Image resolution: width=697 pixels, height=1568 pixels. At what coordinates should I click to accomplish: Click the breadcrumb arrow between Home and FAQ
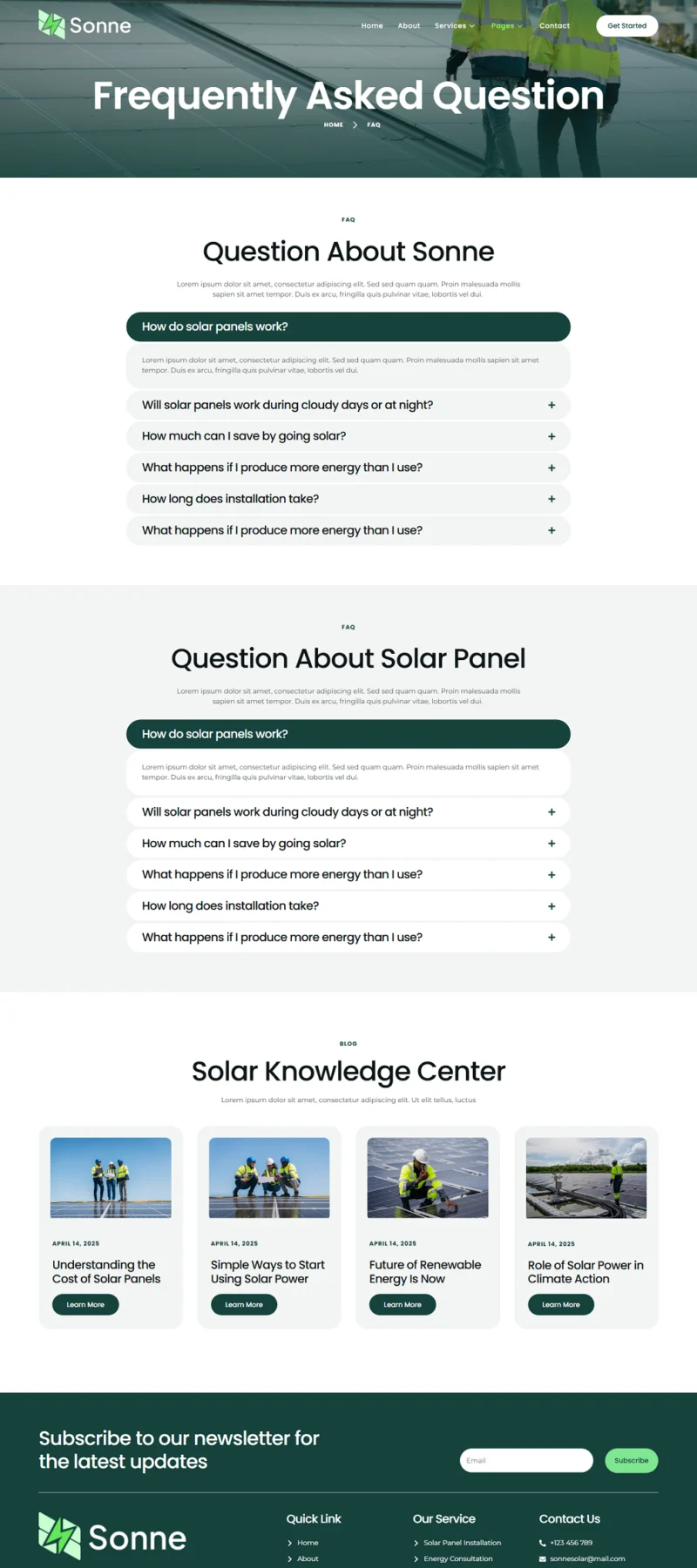point(355,124)
